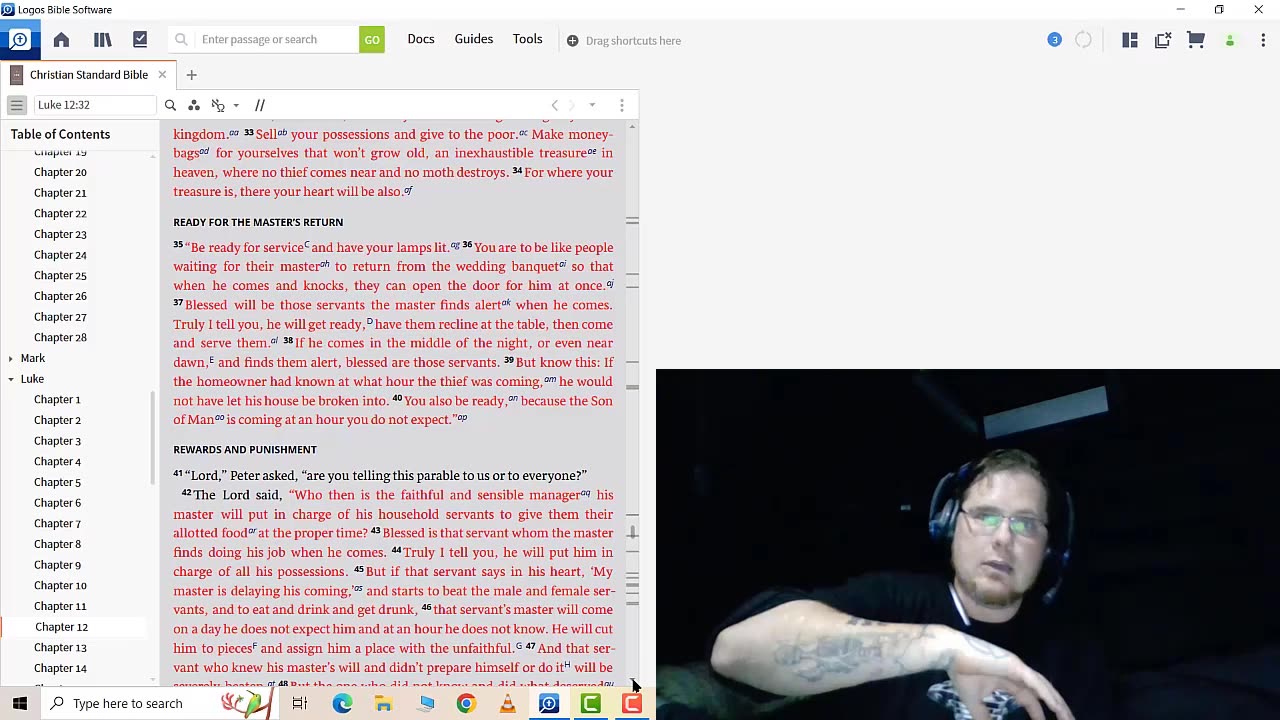
Task: Open the Docs menu
Action: pos(421,39)
